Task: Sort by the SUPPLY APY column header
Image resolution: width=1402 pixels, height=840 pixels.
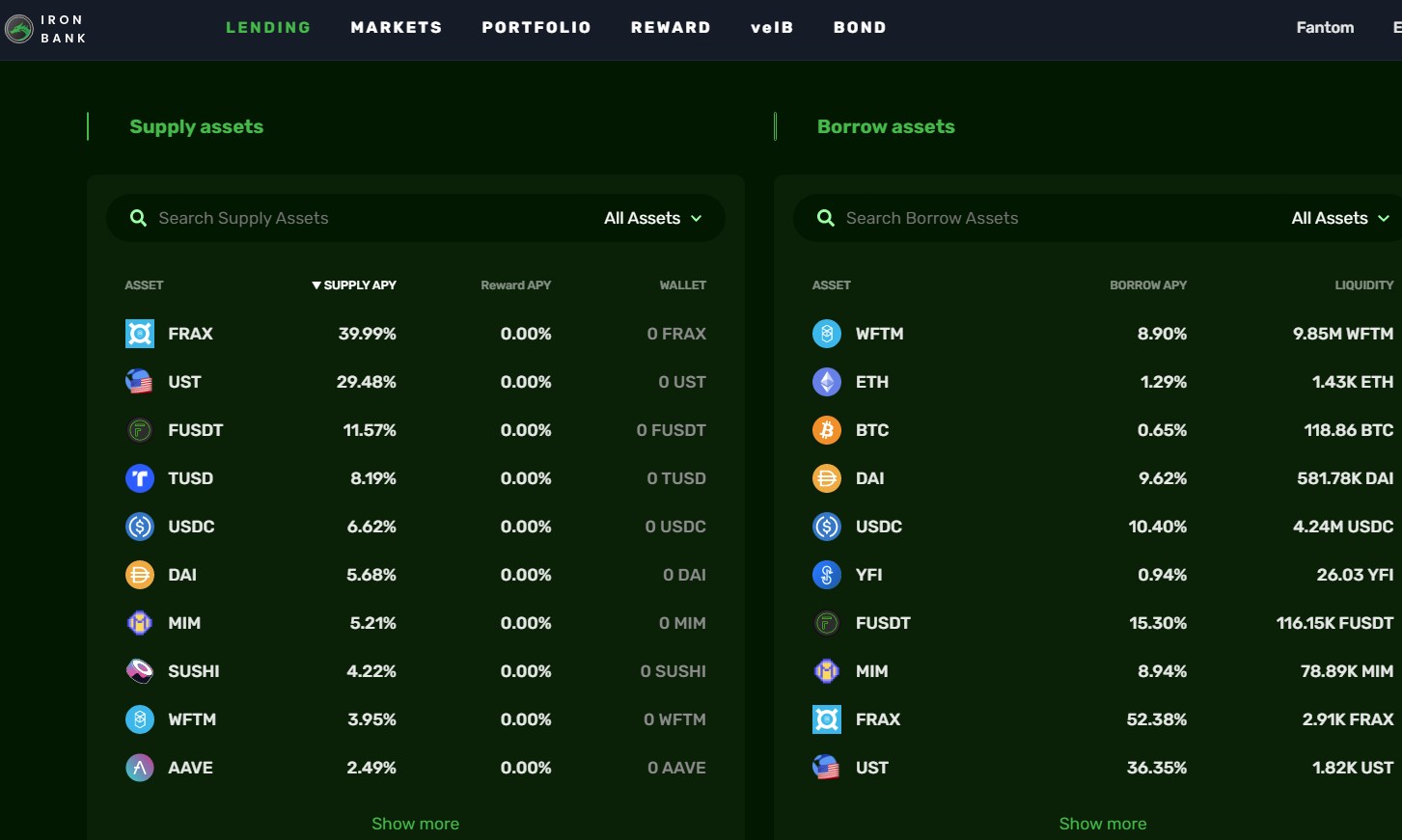Action: pyautogui.click(x=353, y=285)
